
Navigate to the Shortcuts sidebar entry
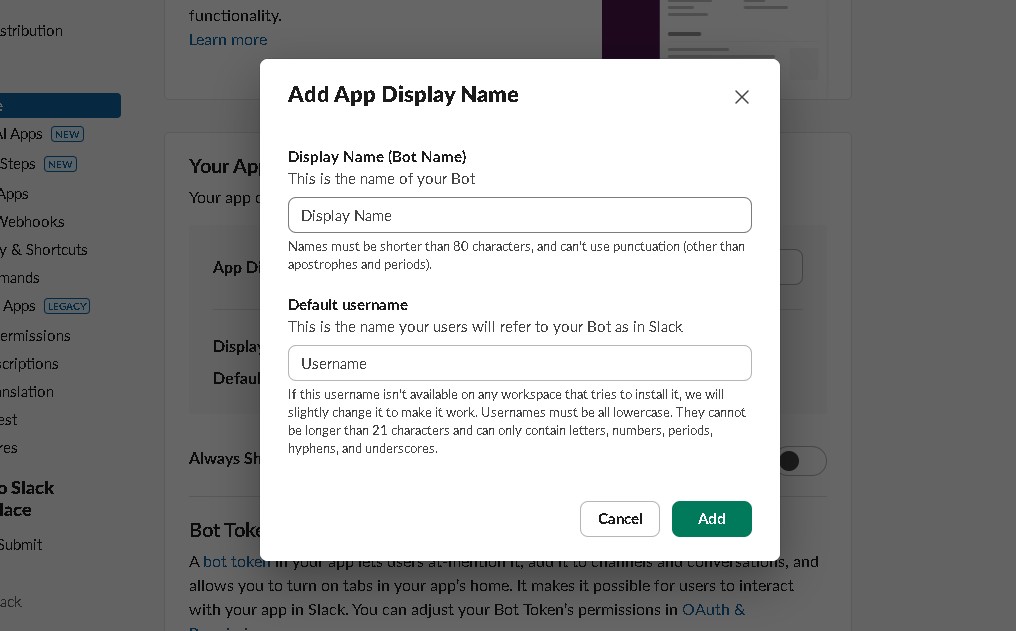(44, 250)
